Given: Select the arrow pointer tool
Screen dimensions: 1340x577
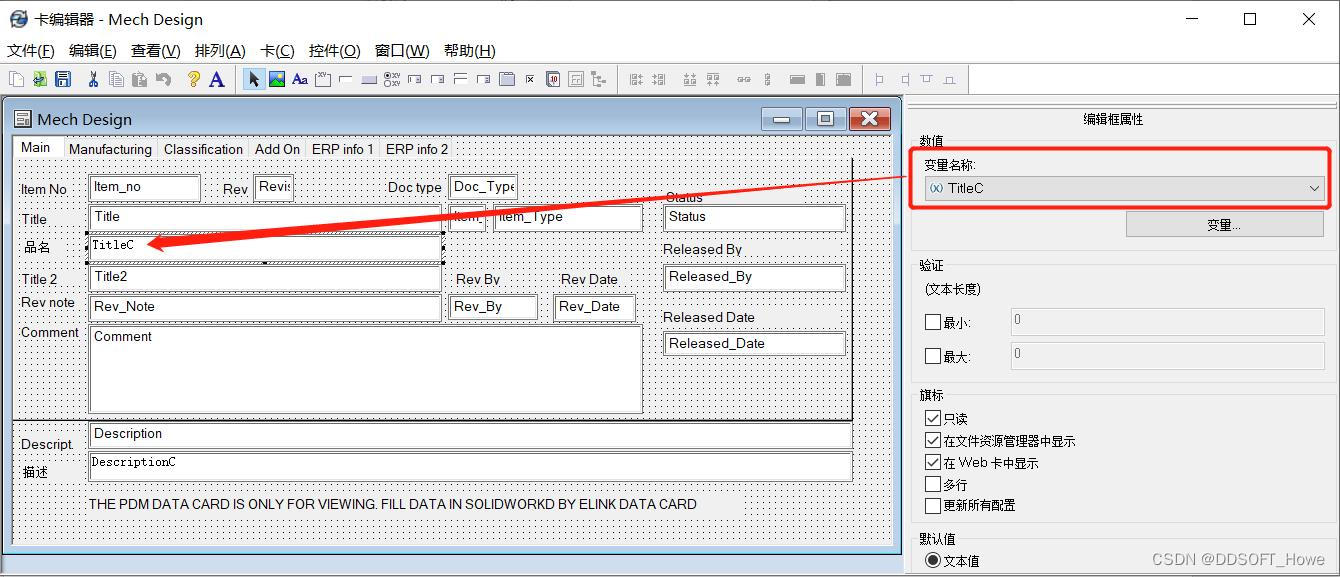Looking at the screenshot, I should 254,79.
